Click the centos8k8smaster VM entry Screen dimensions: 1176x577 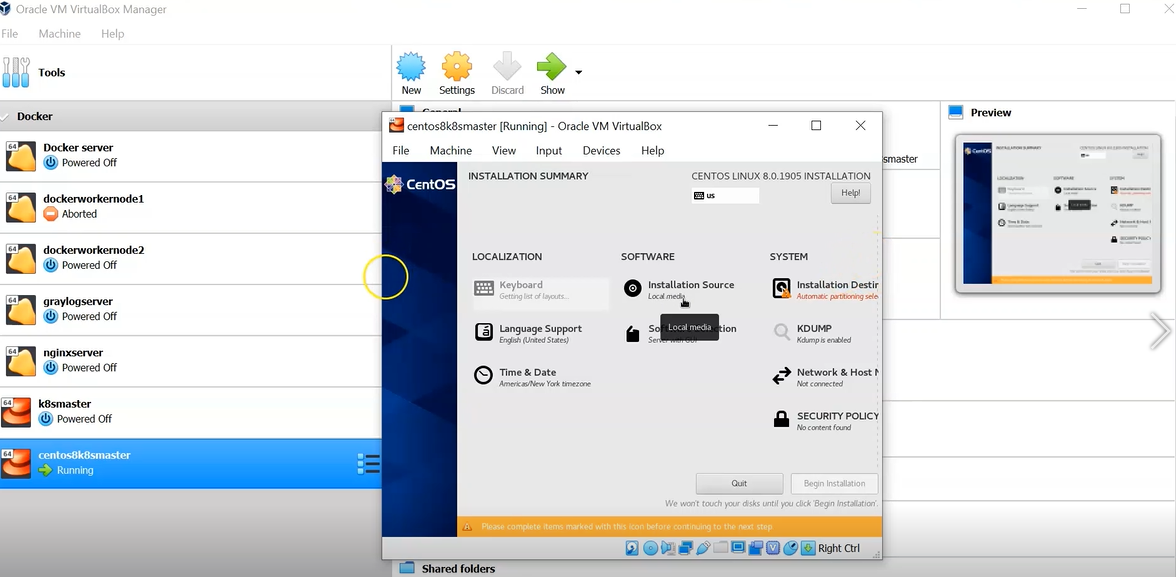(190, 463)
